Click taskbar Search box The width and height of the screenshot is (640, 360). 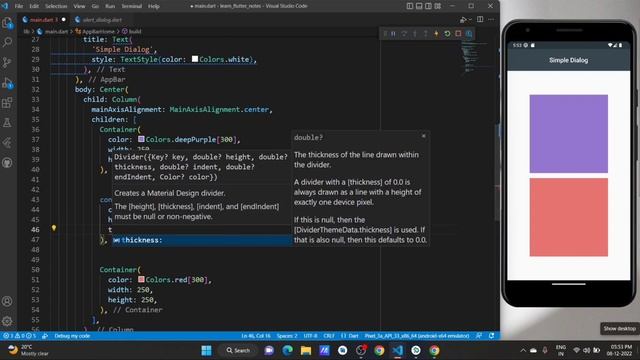pos(238,350)
